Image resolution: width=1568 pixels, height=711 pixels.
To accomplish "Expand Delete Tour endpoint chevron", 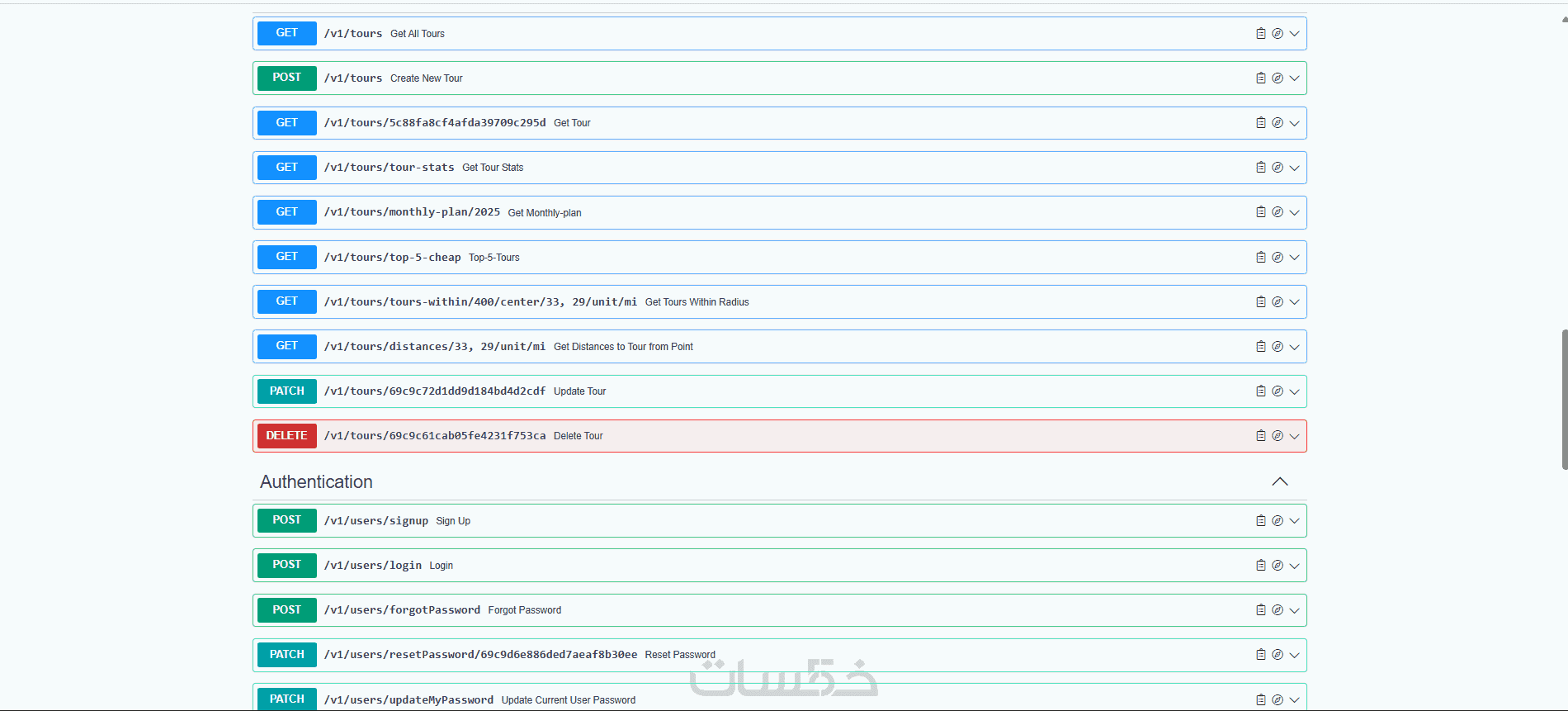I will click(x=1294, y=436).
